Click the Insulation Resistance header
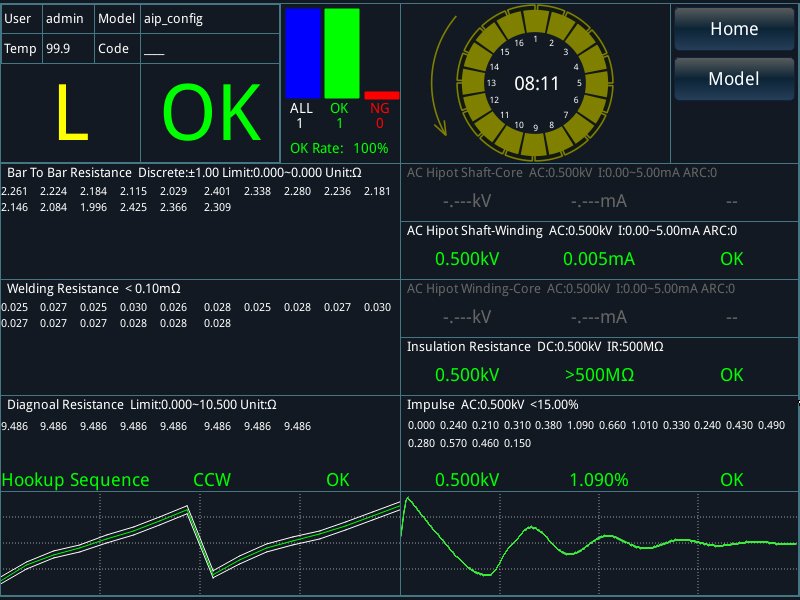Screen dimensions: 800x600 pos(535,347)
